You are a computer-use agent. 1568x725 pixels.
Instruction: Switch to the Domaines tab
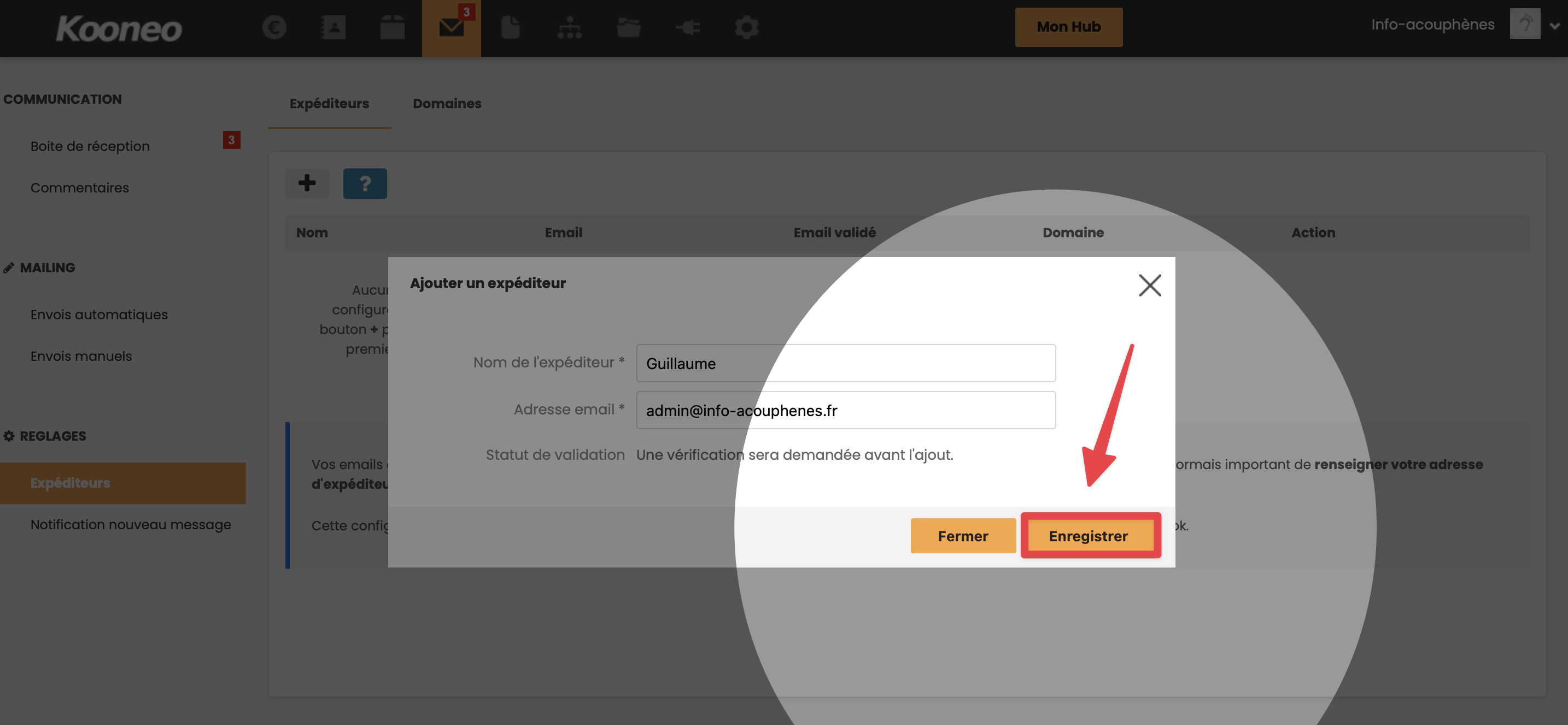pos(447,103)
